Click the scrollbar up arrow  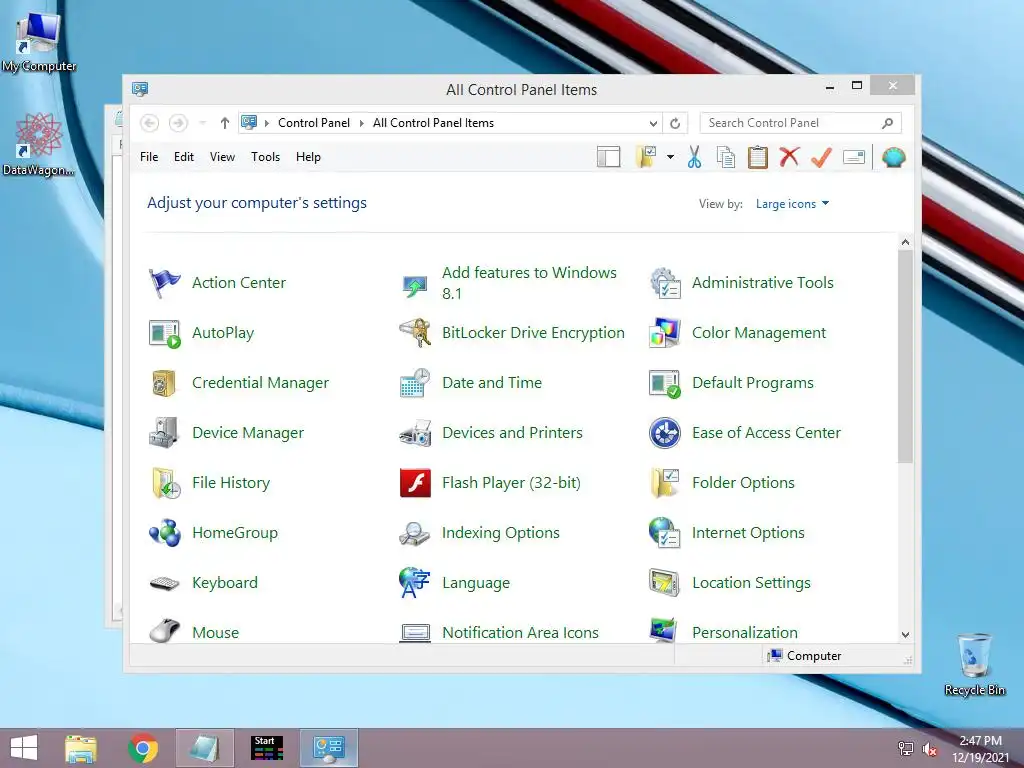pyautogui.click(x=905, y=242)
